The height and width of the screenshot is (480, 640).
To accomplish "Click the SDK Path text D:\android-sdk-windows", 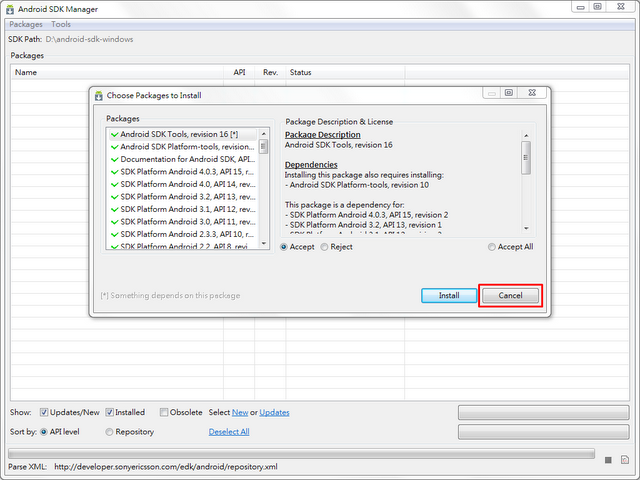I will pyautogui.click(x=89, y=39).
